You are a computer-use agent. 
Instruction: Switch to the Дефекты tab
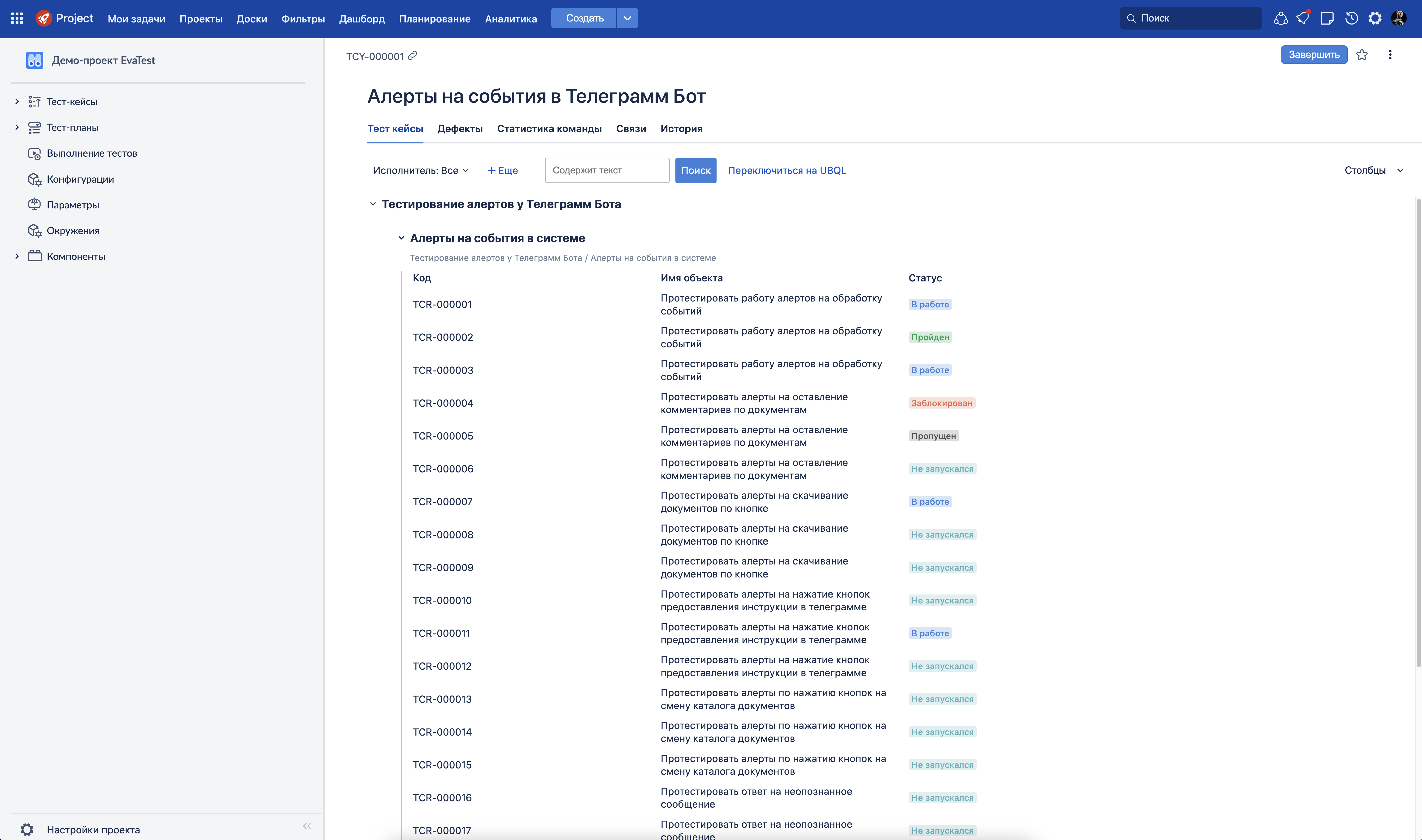pyautogui.click(x=460, y=129)
